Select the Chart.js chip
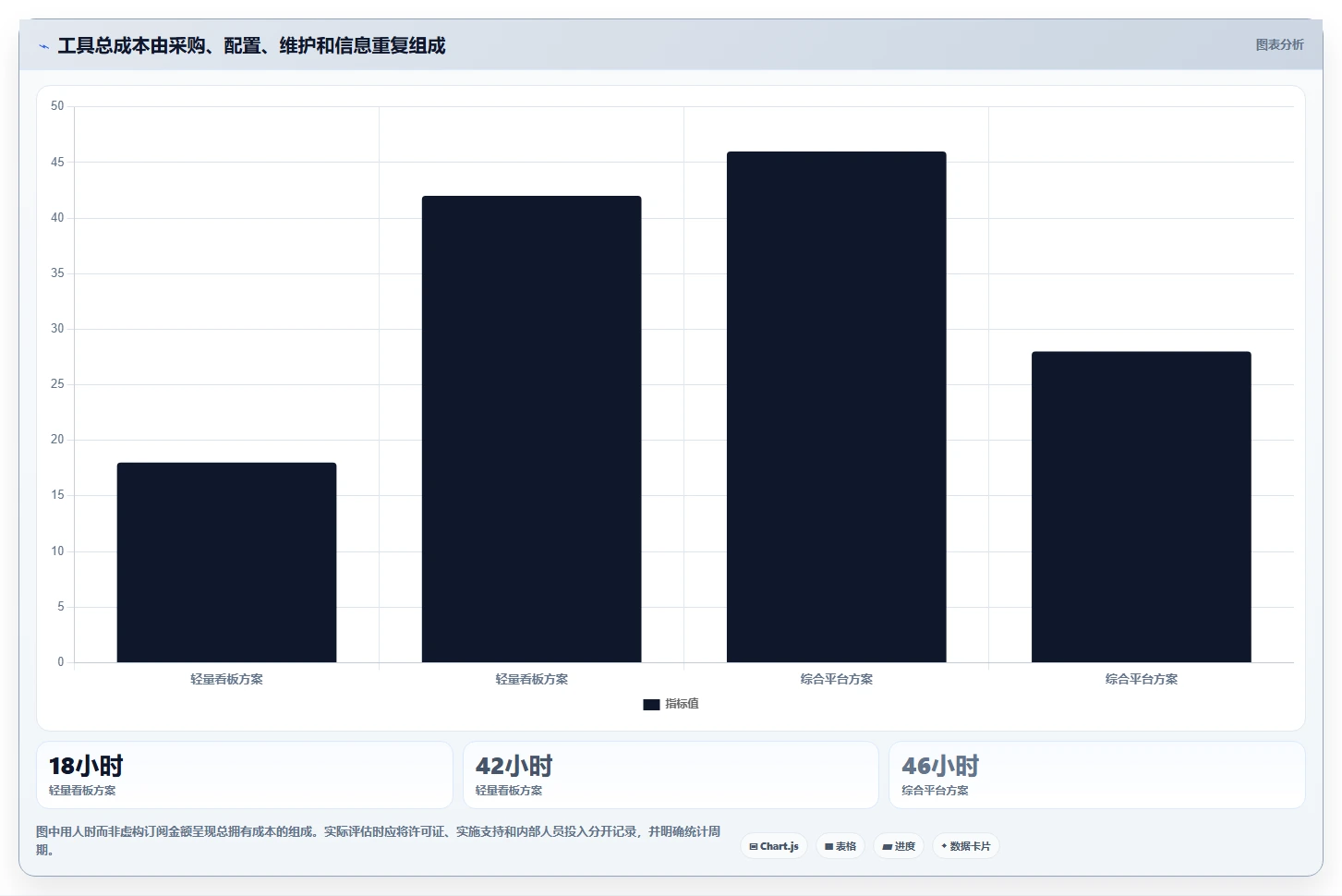The width and height of the screenshot is (1342, 896). coord(774,846)
